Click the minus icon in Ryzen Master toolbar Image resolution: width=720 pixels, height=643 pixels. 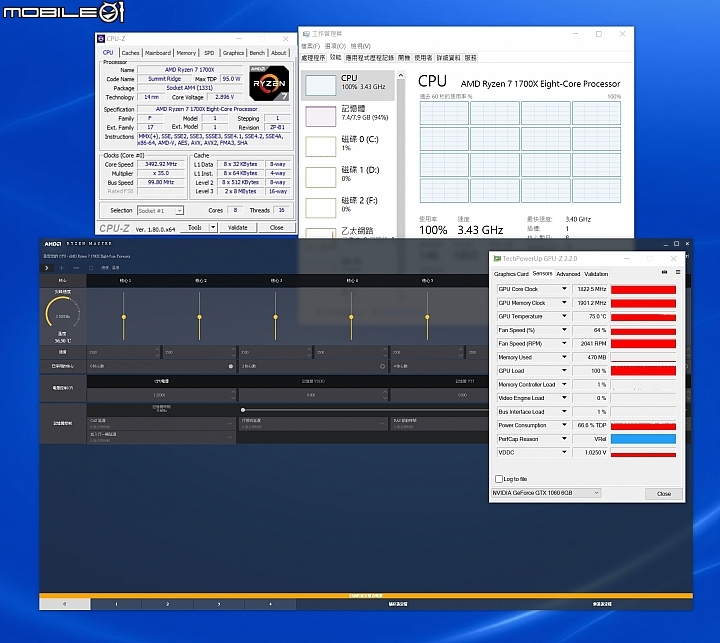76,267
